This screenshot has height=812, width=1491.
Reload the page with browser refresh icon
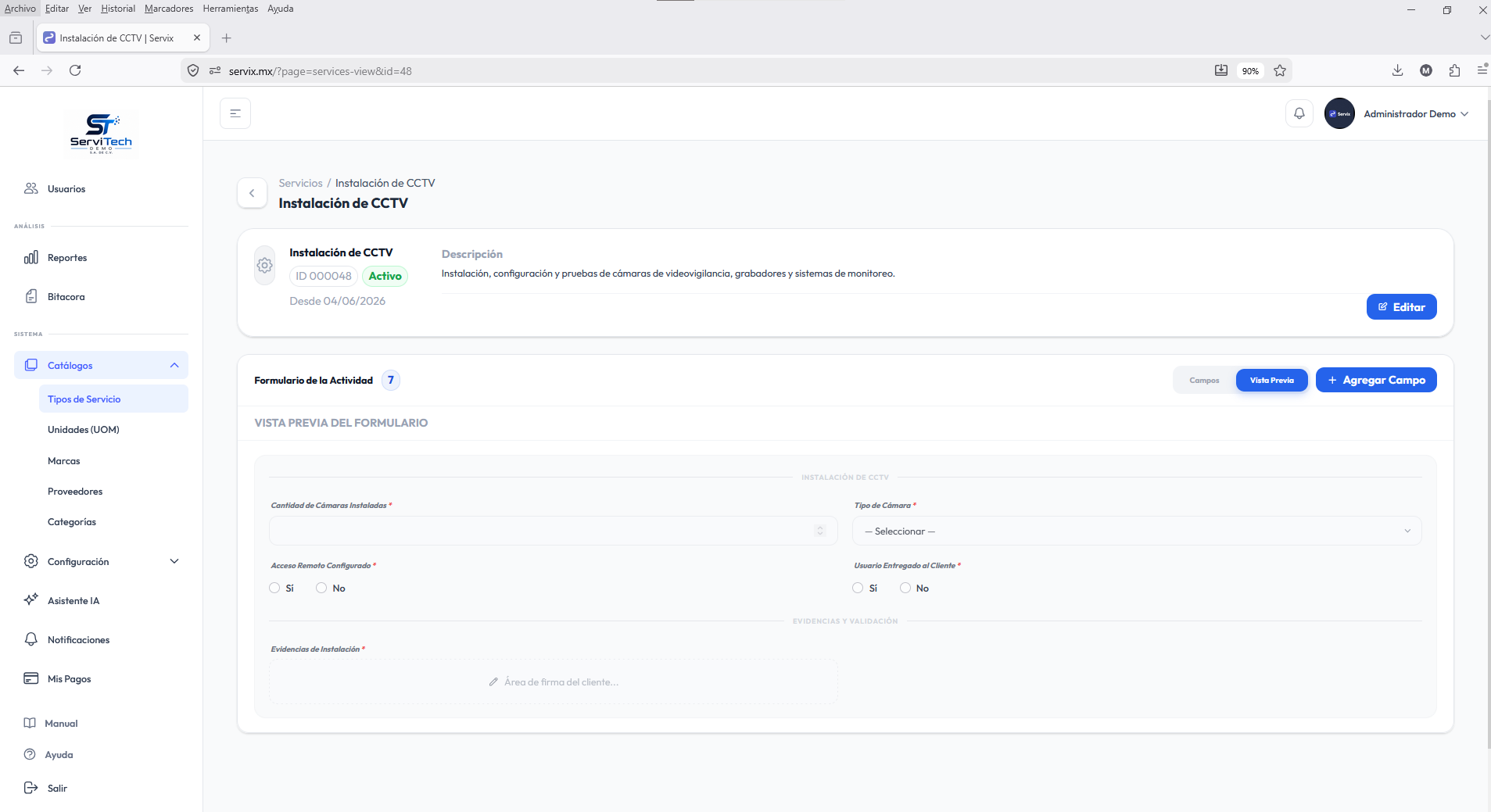(x=75, y=70)
